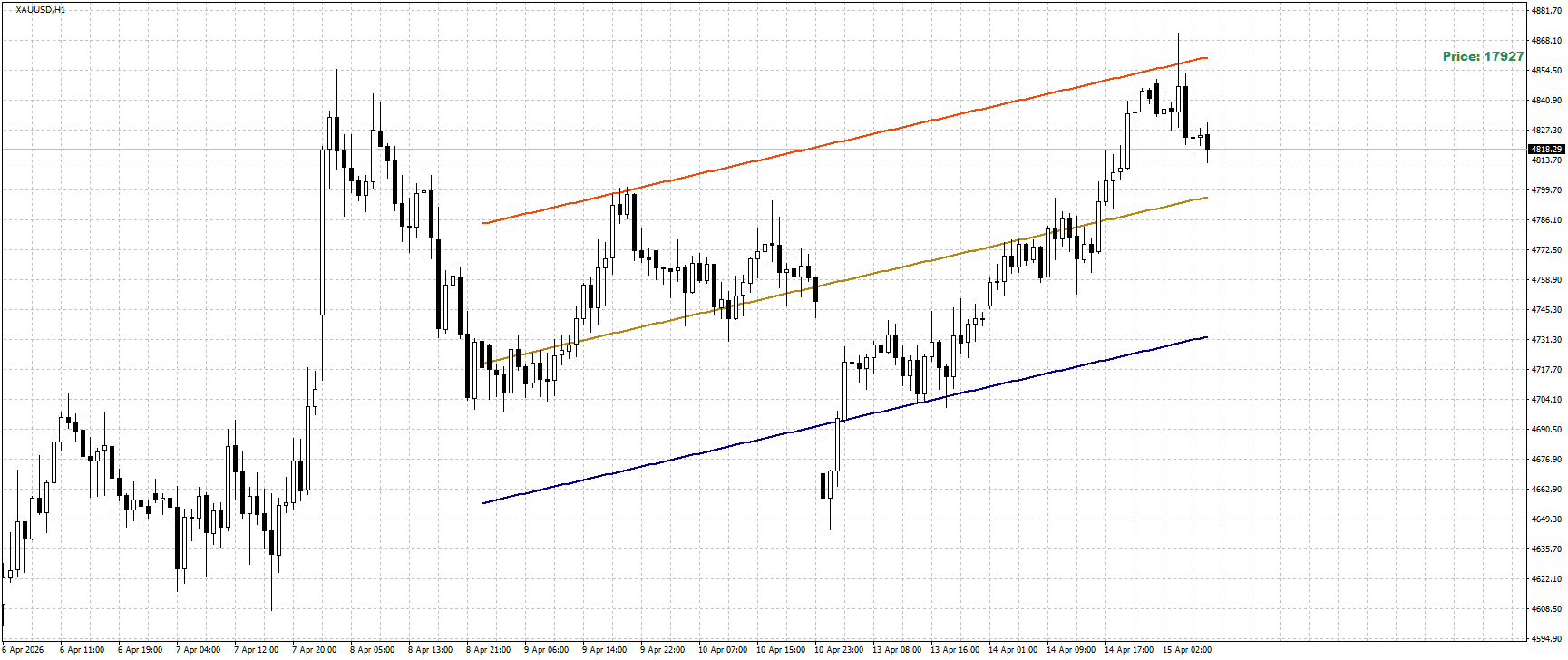Click the "7 Apr 12:00" time label
This screenshot has width=1568, height=660.
pyautogui.click(x=256, y=650)
